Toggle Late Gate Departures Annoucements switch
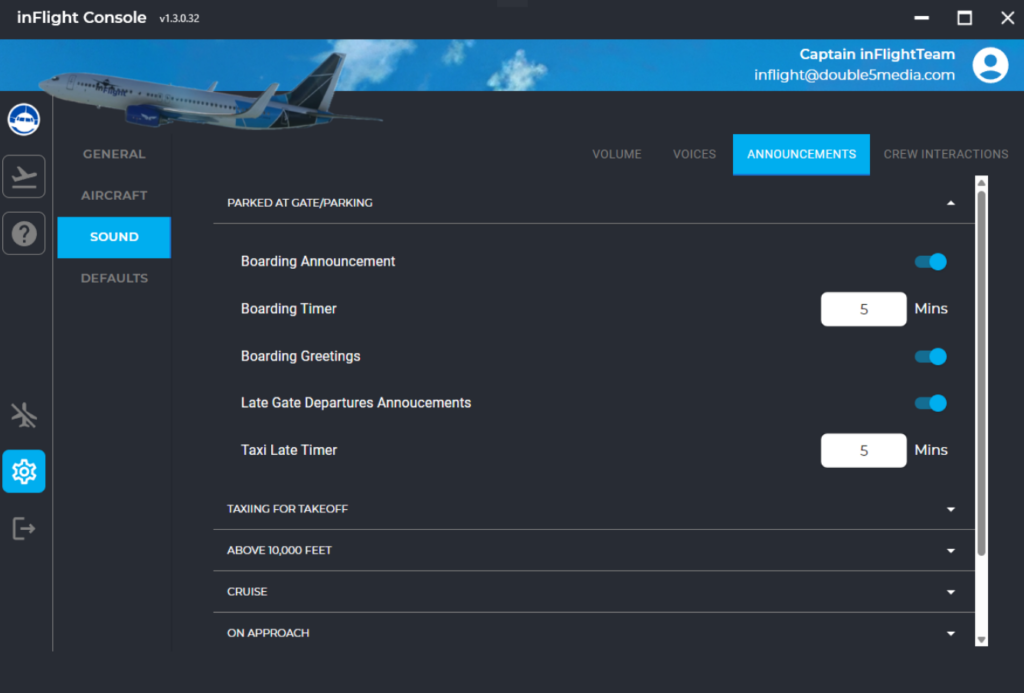1024x693 pixels. click(x=930, y=403)
